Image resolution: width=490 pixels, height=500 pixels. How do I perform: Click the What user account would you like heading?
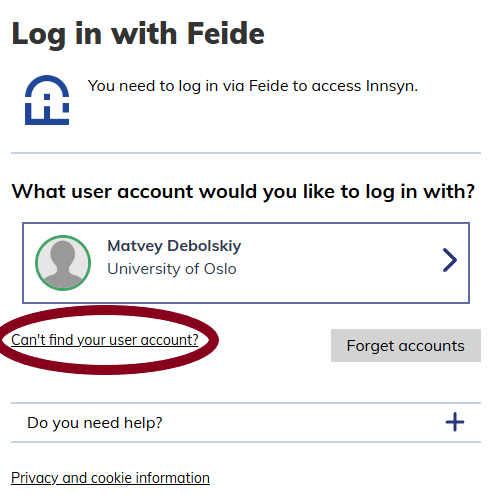(243, 192)
